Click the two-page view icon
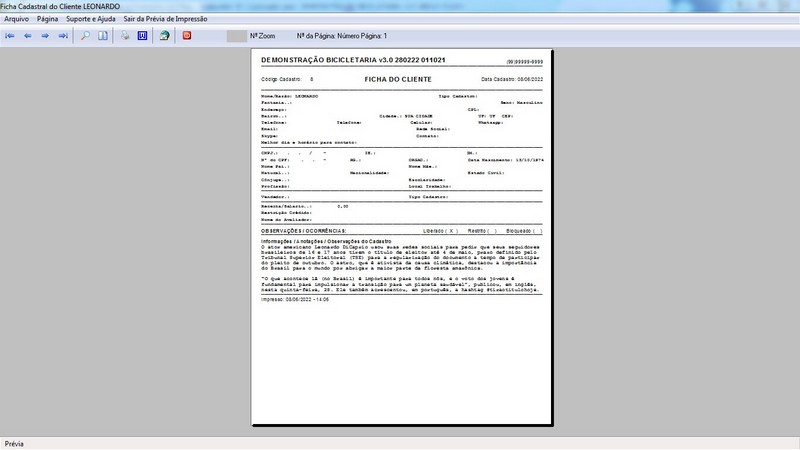Viewport: 800px width, 450px height. [103, 36]
